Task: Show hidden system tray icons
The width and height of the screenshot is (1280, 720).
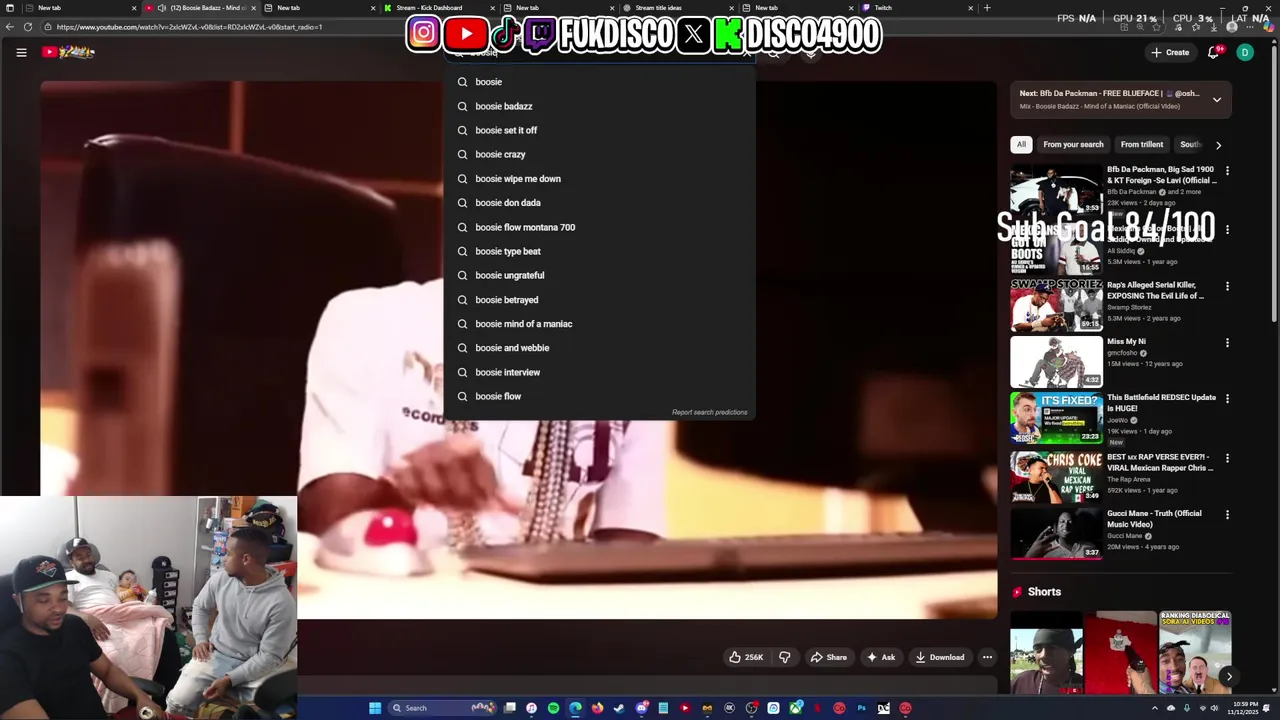Action: click(x=1155, y=708)
